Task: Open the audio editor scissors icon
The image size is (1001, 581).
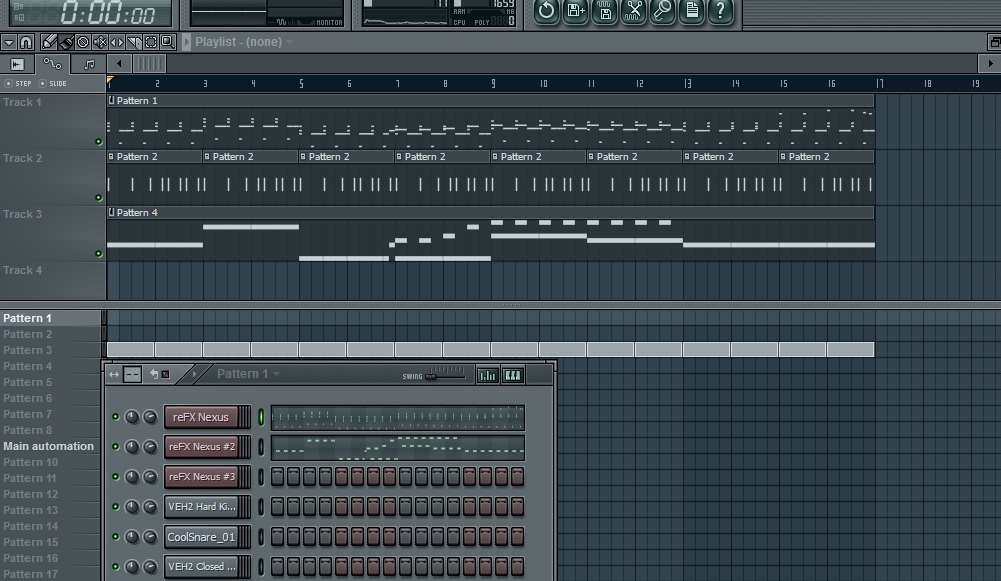Action: 633,10
